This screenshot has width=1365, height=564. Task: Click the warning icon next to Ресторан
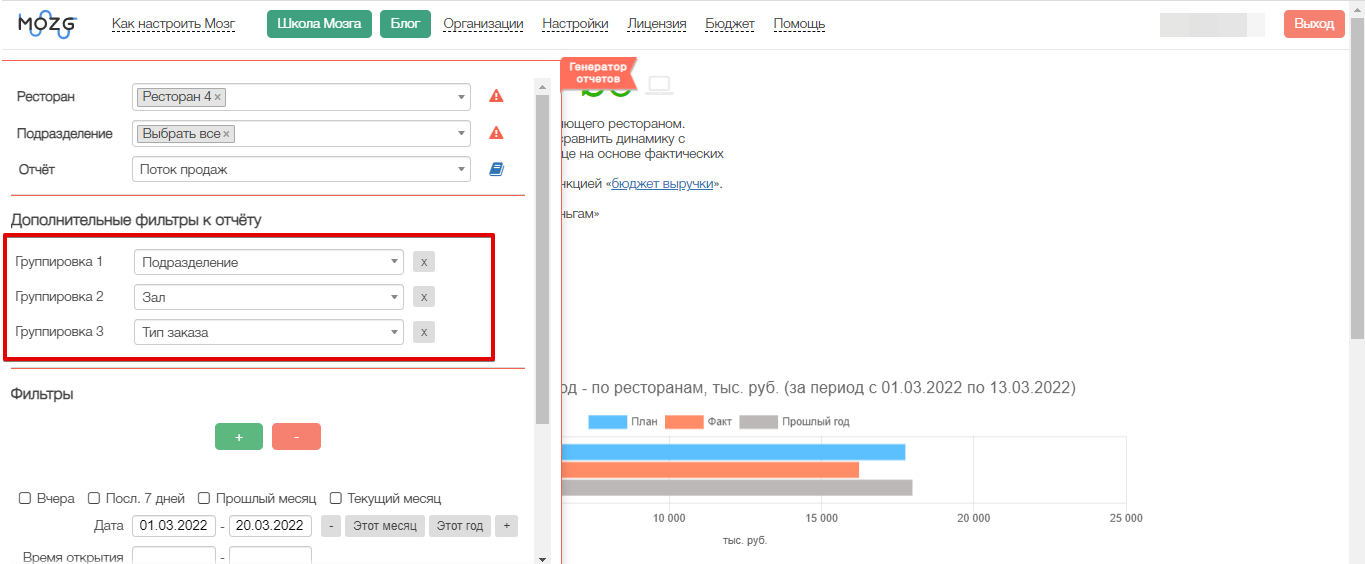tap(496, 97)
